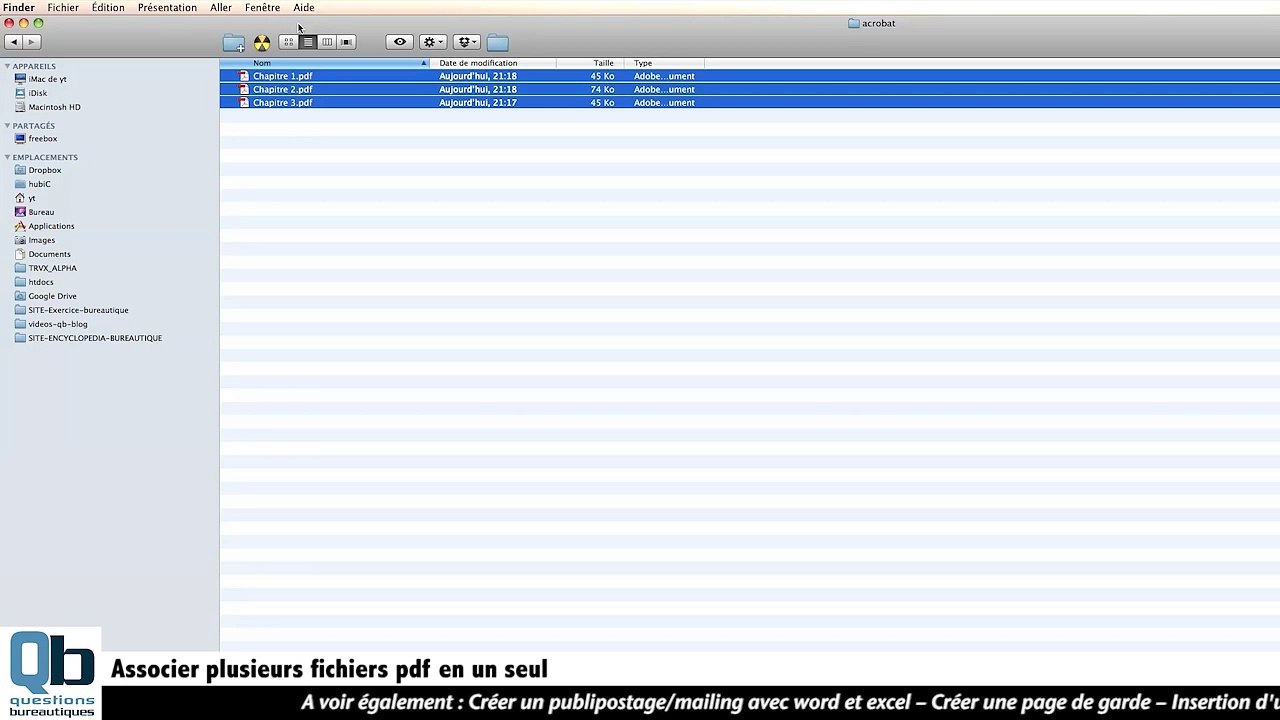Click the Burn disc toolbar icon
Screen dimensions: 1280x720
tap(262, 43)
